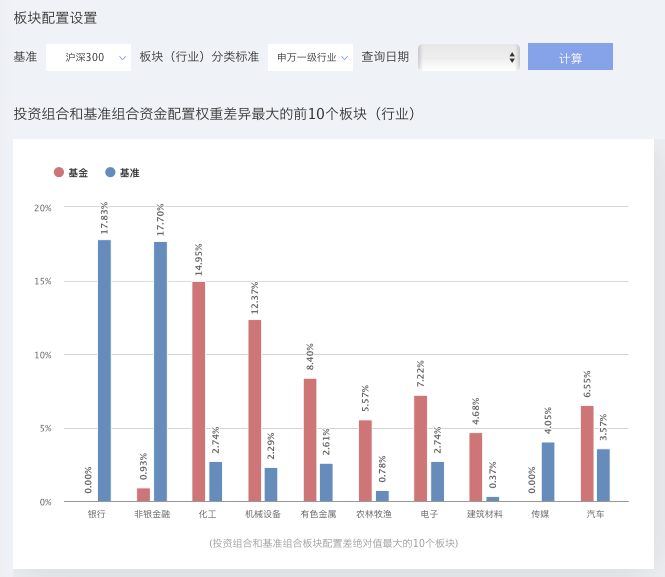Screen dimensions: 665x577
Task: Click the 计算 button
Action: tap(570, 56)
